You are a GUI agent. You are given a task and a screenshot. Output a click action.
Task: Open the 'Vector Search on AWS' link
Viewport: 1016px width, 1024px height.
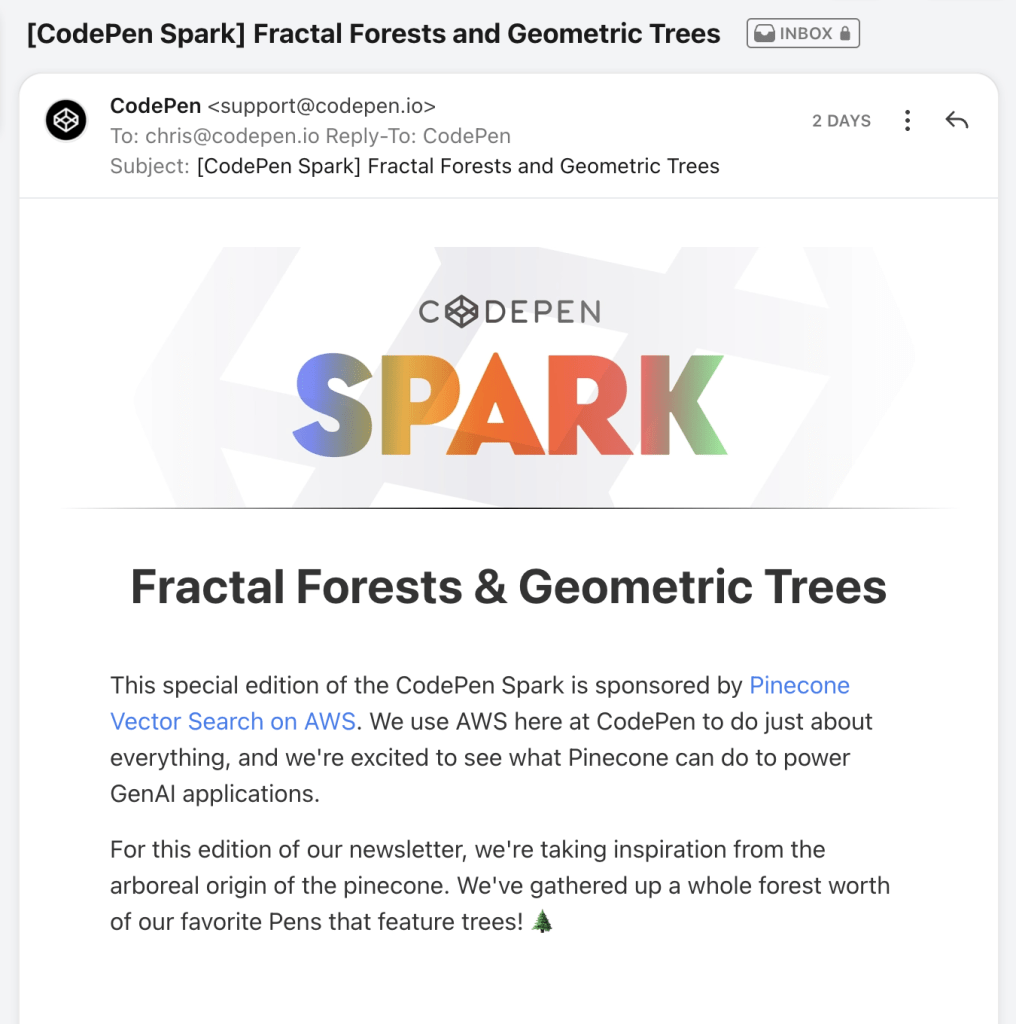pyautogui.click(x=232, y=722)
